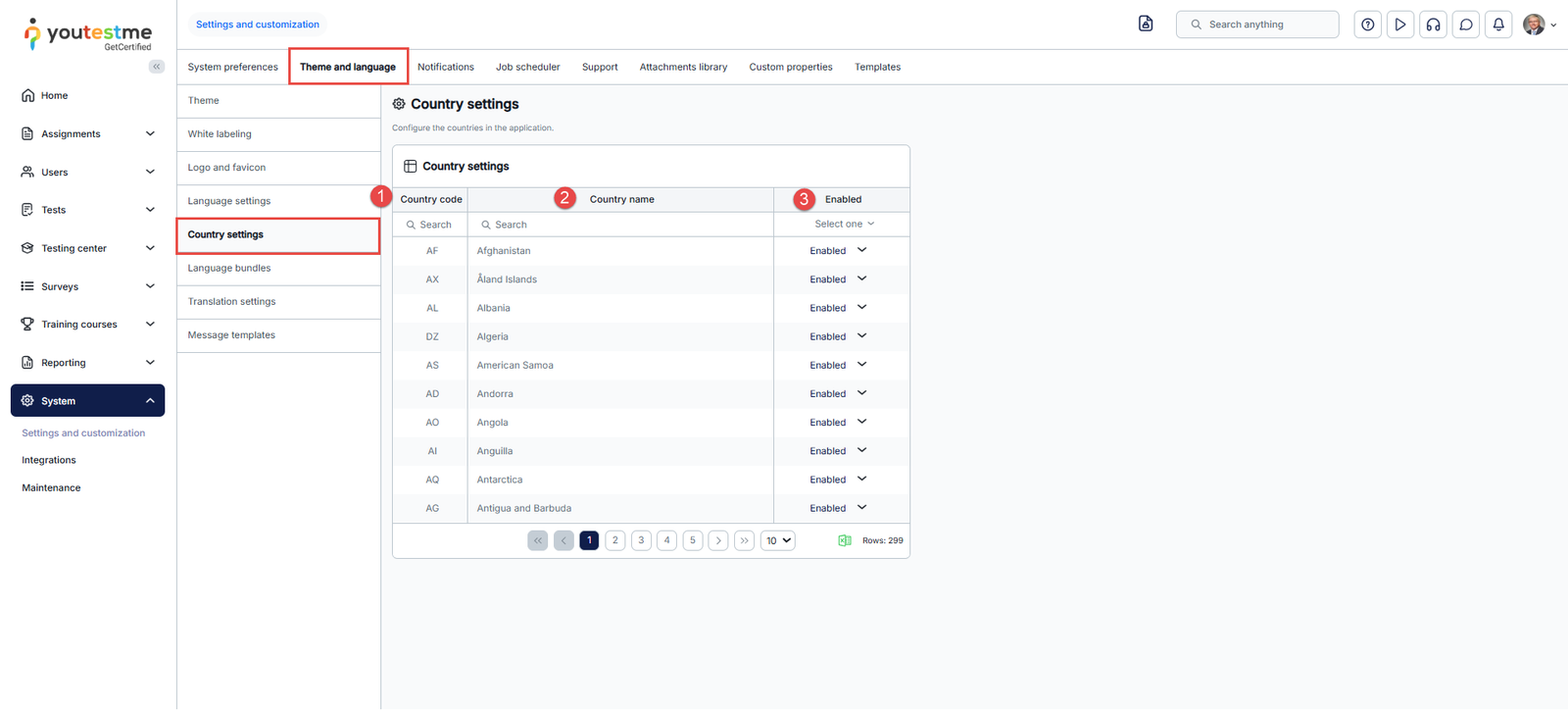The image size is (1568, 710).
Task: Select Language bundles in side list
Action: point(229,269)
